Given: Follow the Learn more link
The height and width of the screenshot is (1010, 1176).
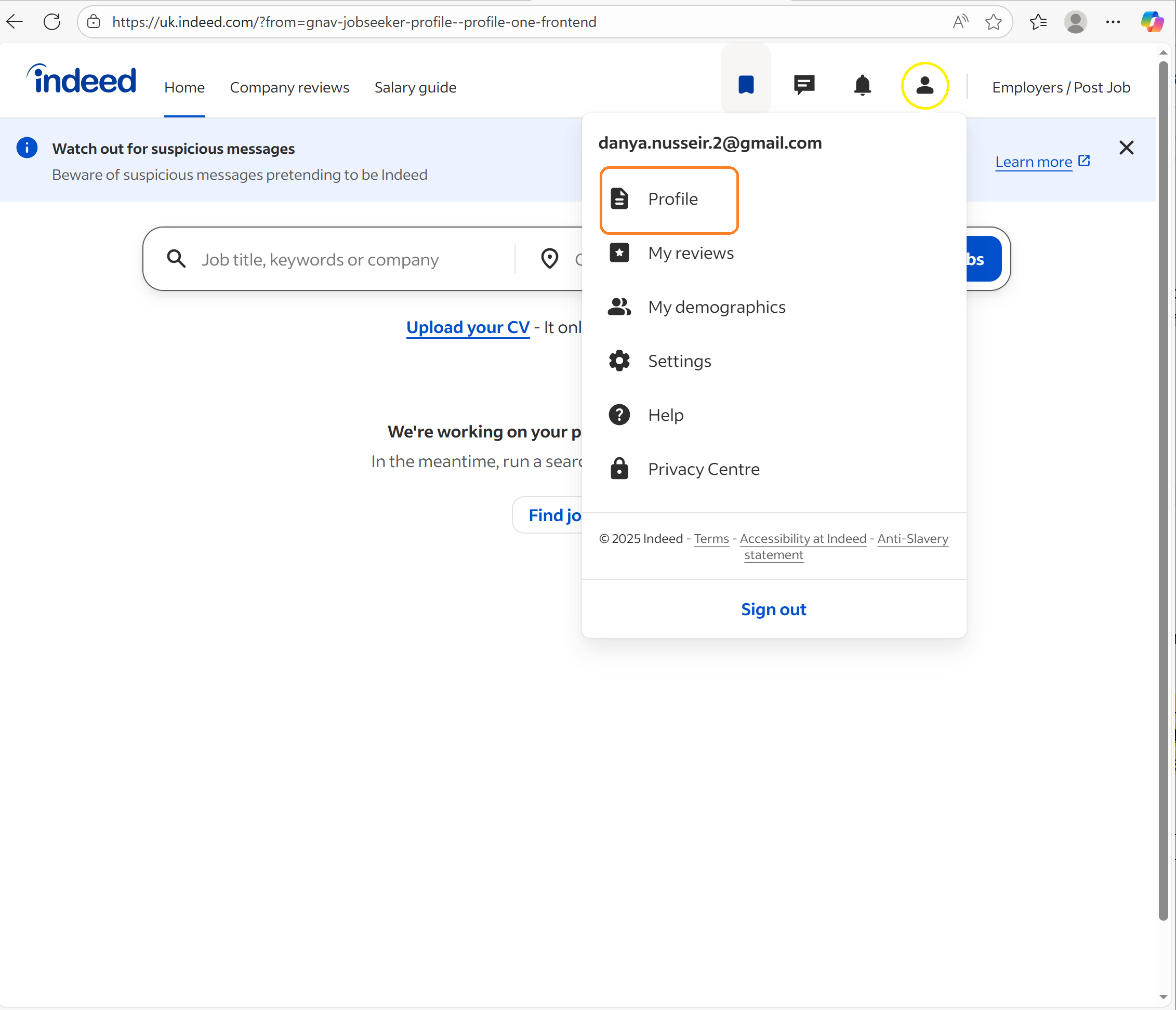Looking at the screenshot, I should [x=1042, y=162].
